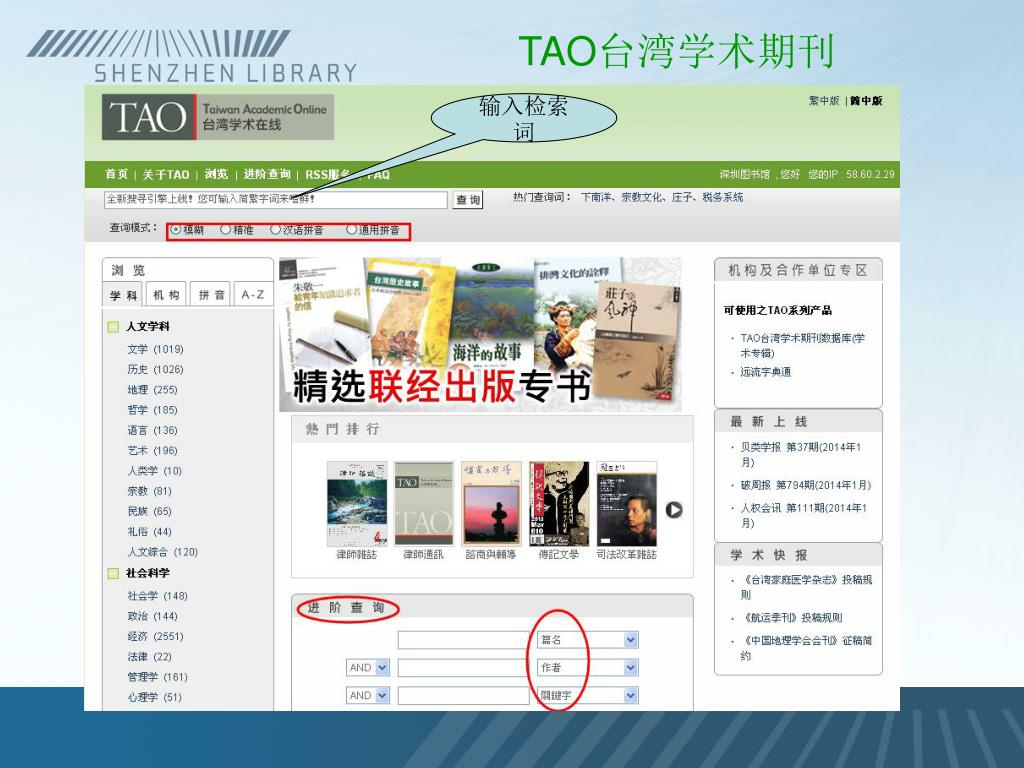Image resolution: width=1024 pixels, height=768 pixels.
Task: Open 《航运季刊》投稿规则 link
Action: [793, 618]
